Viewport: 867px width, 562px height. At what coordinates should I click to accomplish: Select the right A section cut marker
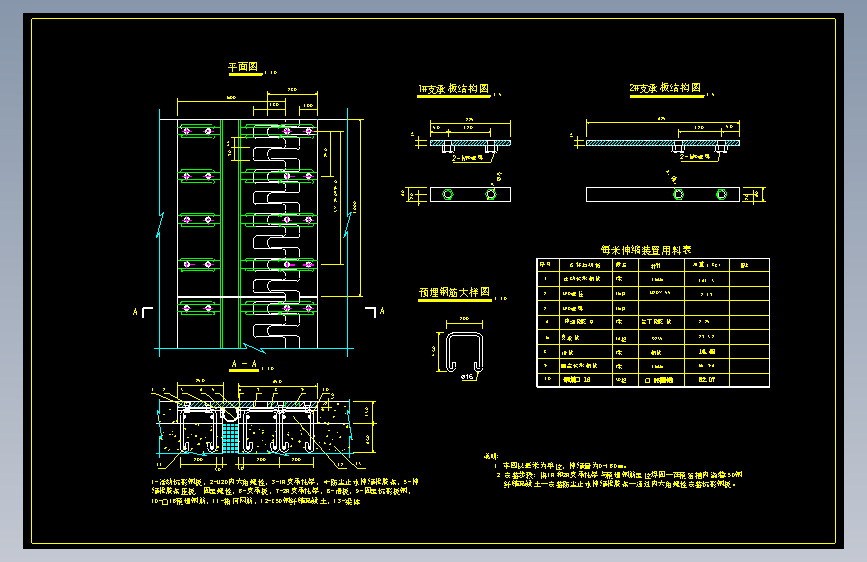375,312
